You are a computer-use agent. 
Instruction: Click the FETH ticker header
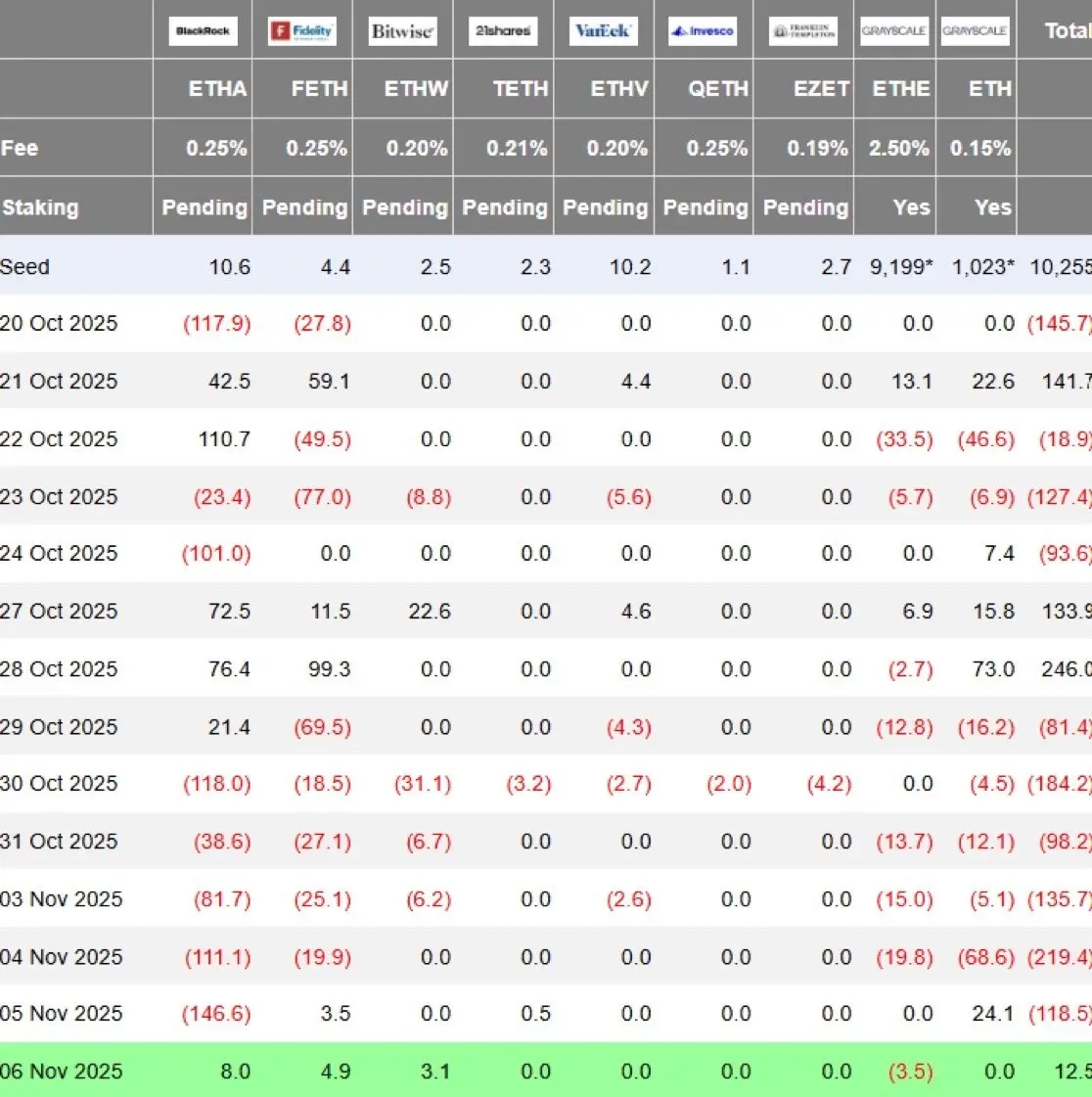pyautogui.click(x=319, y=89)
